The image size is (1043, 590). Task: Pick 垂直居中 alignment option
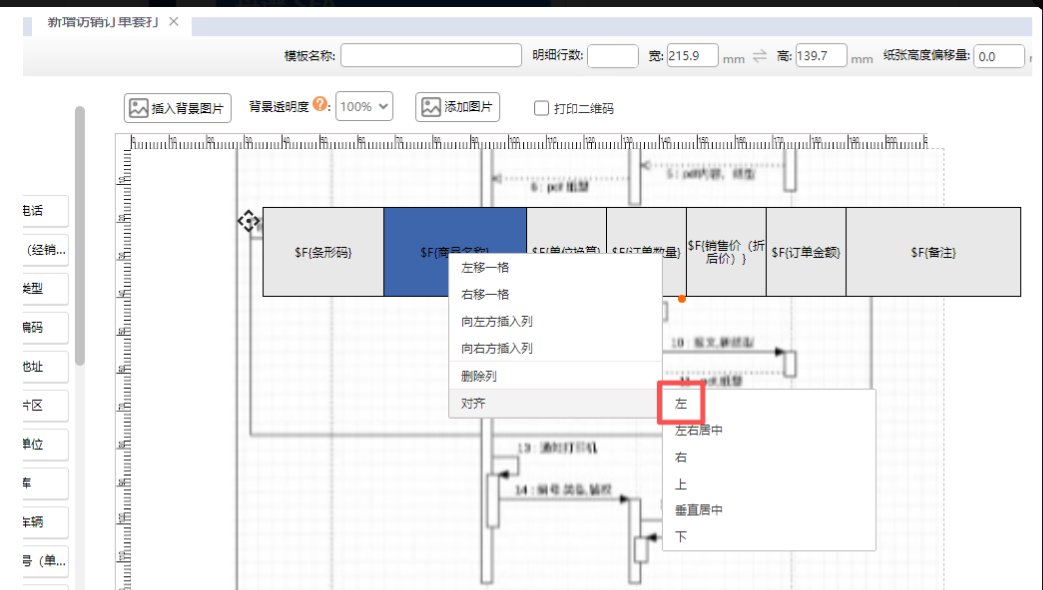pos(699,510)
